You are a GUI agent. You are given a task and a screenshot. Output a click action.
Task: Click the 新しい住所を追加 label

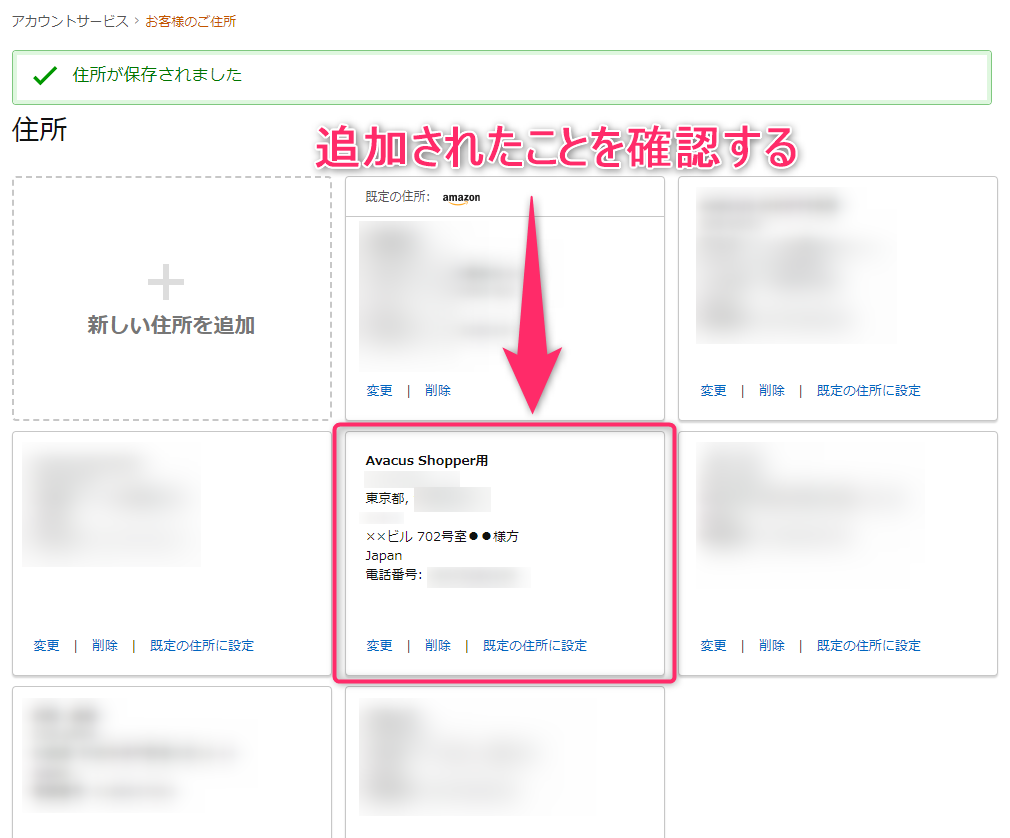pyautogui.click(x=171, y=325)
